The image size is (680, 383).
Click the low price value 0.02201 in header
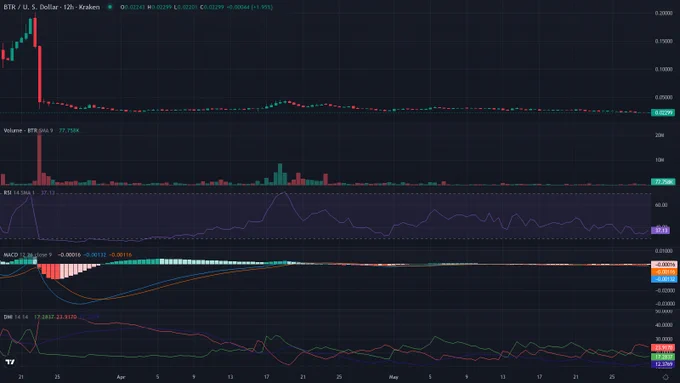point(187,7)
